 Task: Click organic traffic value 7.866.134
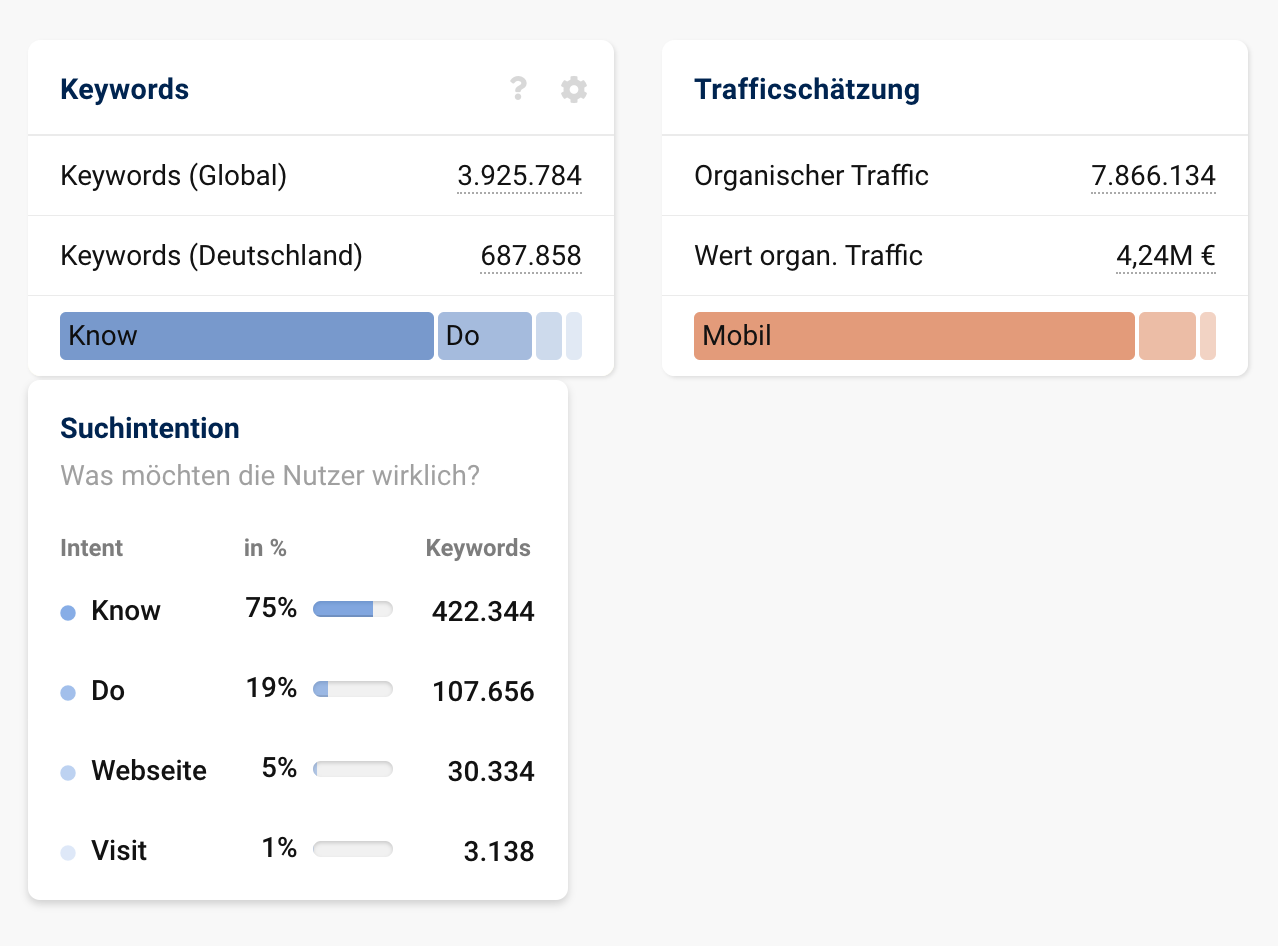1153,177
